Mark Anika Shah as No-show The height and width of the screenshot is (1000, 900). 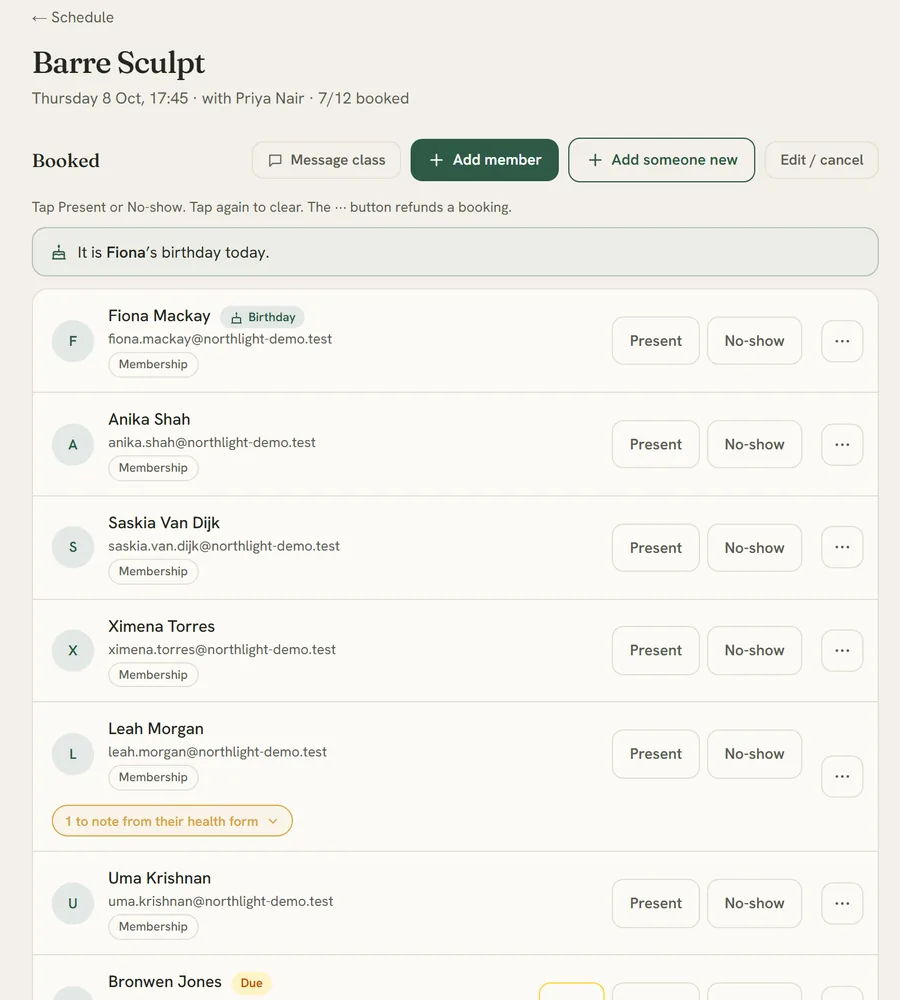click(x=755, y=444)
